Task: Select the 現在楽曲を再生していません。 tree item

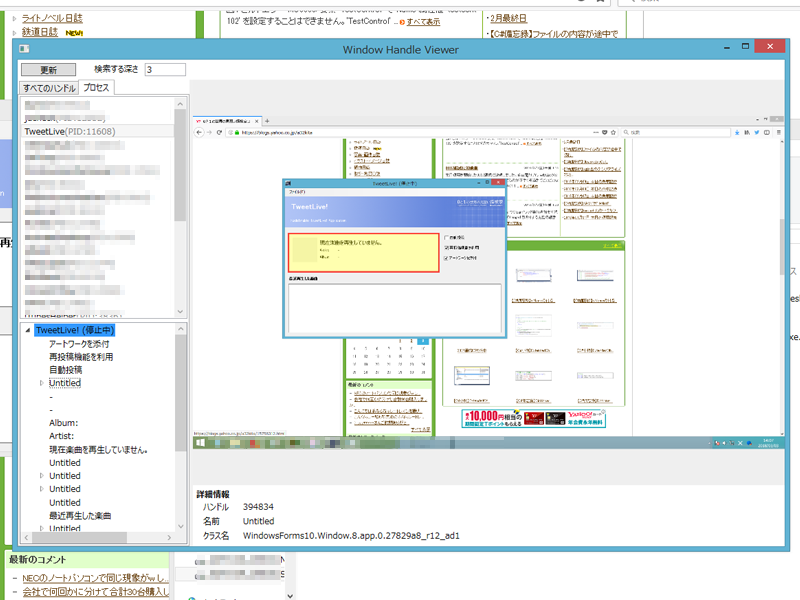Action: [98, 449]
